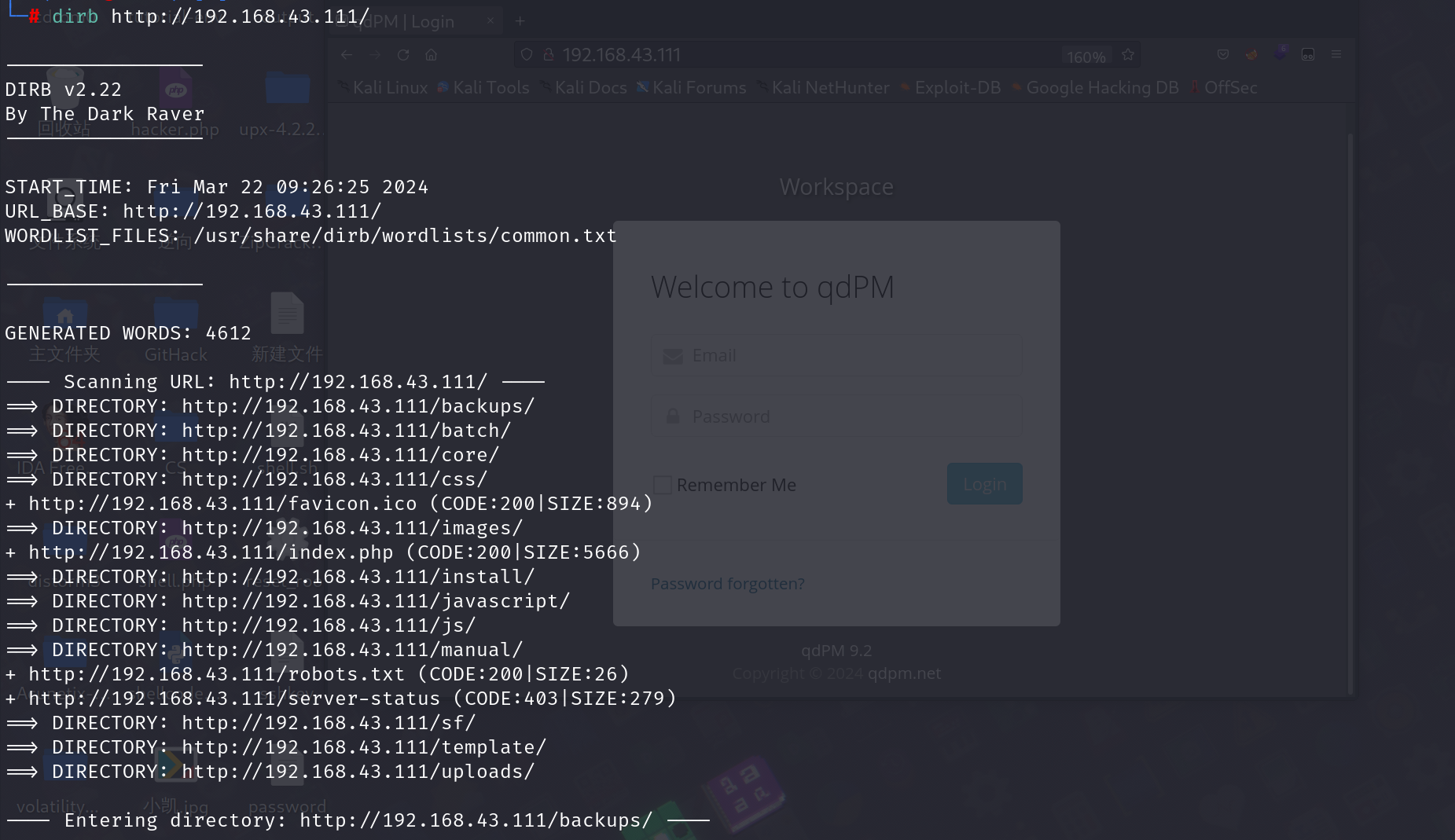Click the favicon.ico result line
1455x840 pixels.
pos(329,504)
